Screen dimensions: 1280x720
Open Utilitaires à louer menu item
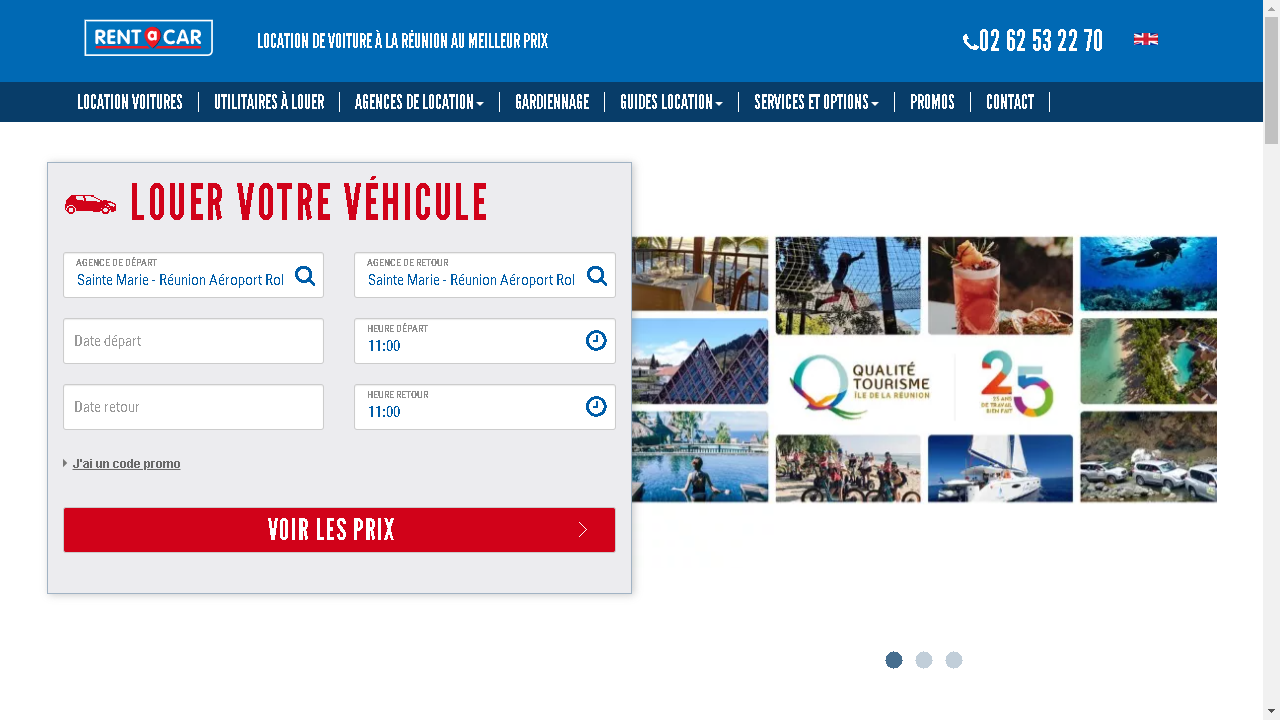tap(269, 102)
